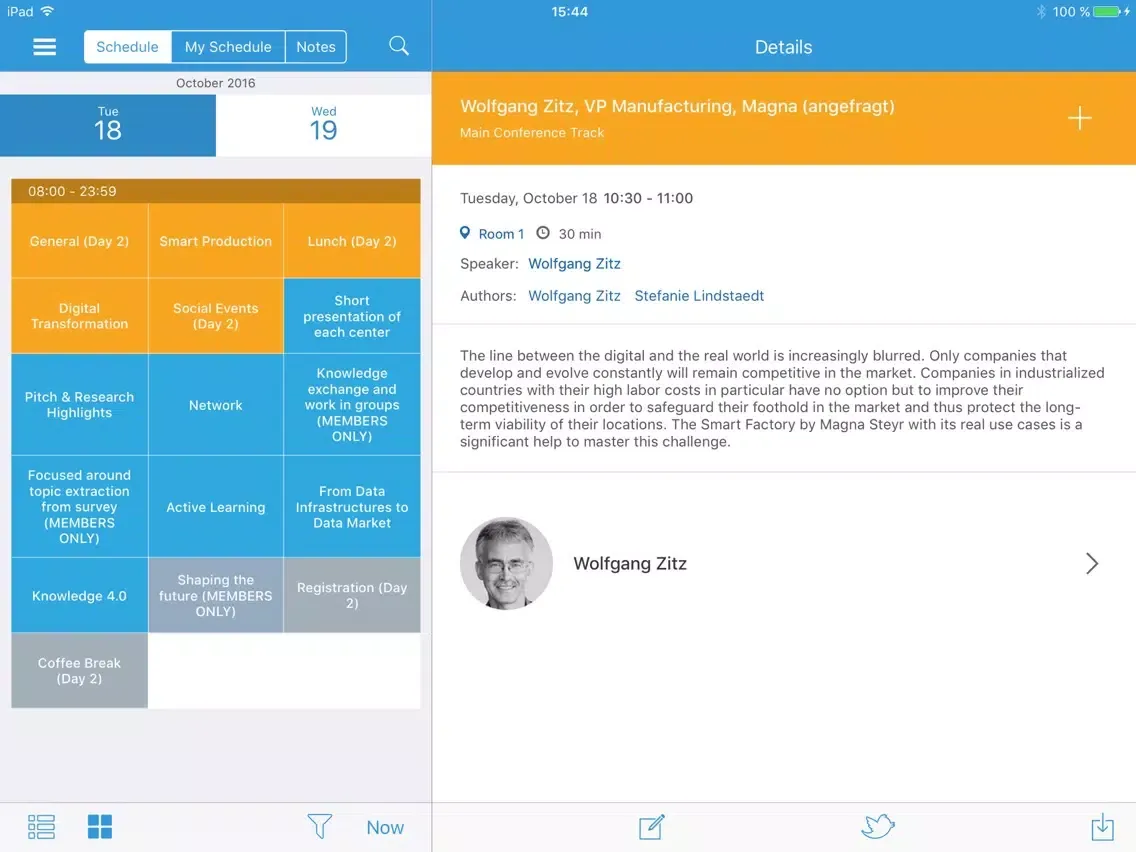Tap Main Conference Track subtitle
This screenshot has height=852, width=1136.
click(532, 133)
